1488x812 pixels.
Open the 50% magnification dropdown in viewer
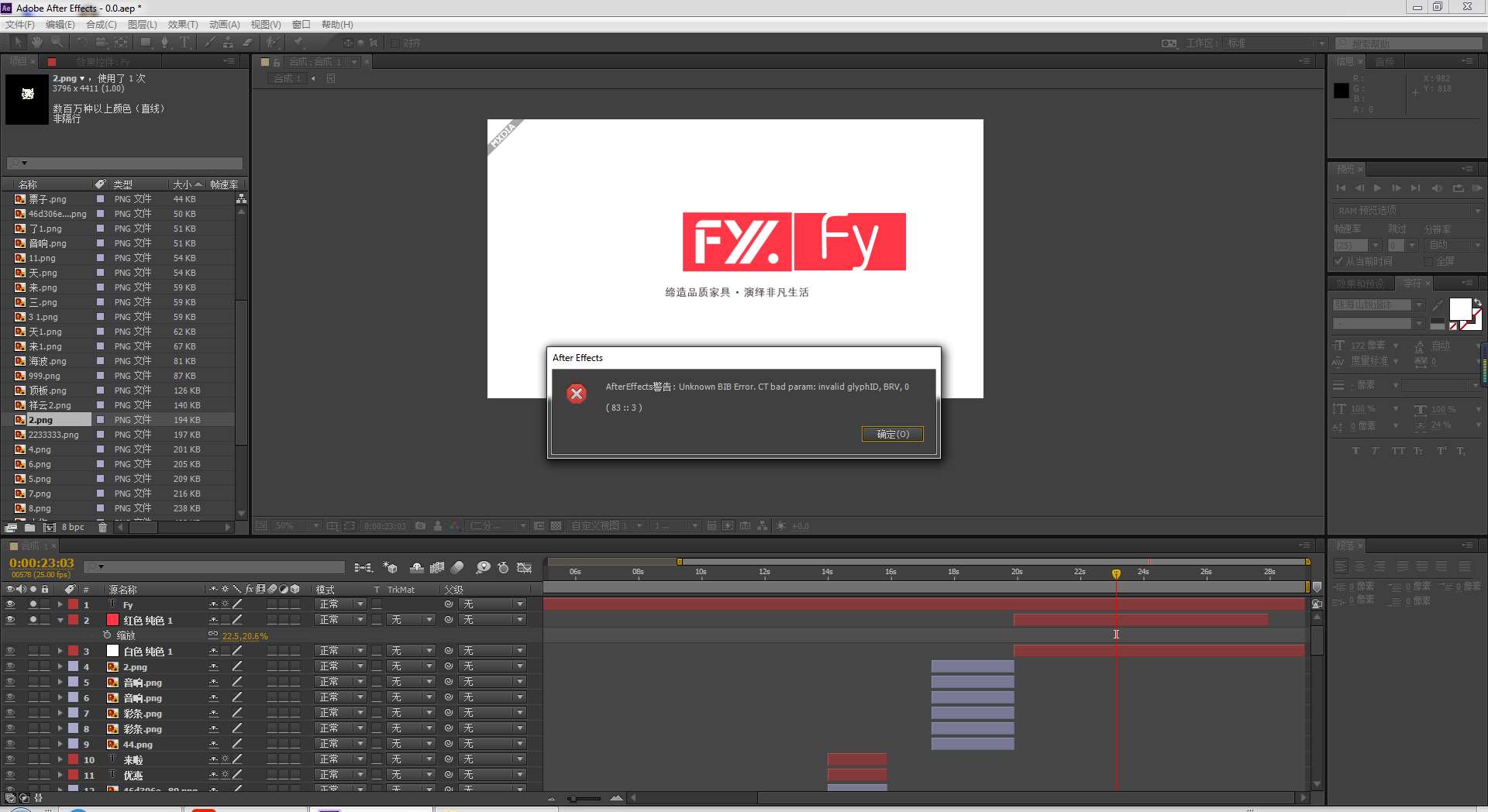coord(296,525)
